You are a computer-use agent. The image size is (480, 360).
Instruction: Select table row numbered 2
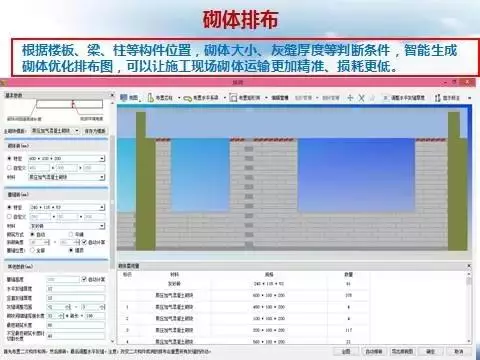tap(243, 319)
